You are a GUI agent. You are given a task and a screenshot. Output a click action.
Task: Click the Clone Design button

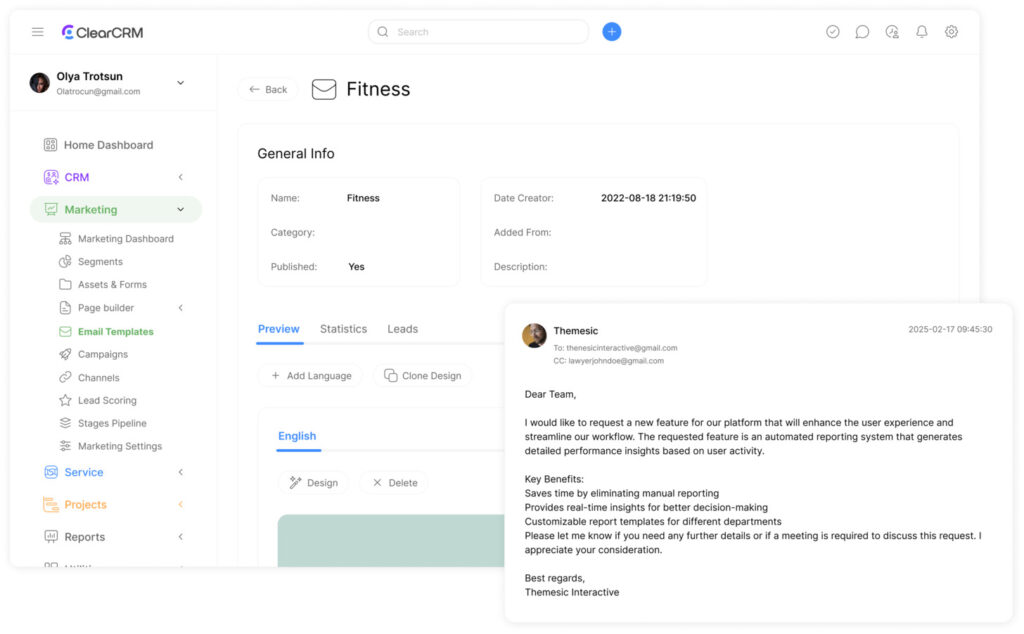pos(422,376)
